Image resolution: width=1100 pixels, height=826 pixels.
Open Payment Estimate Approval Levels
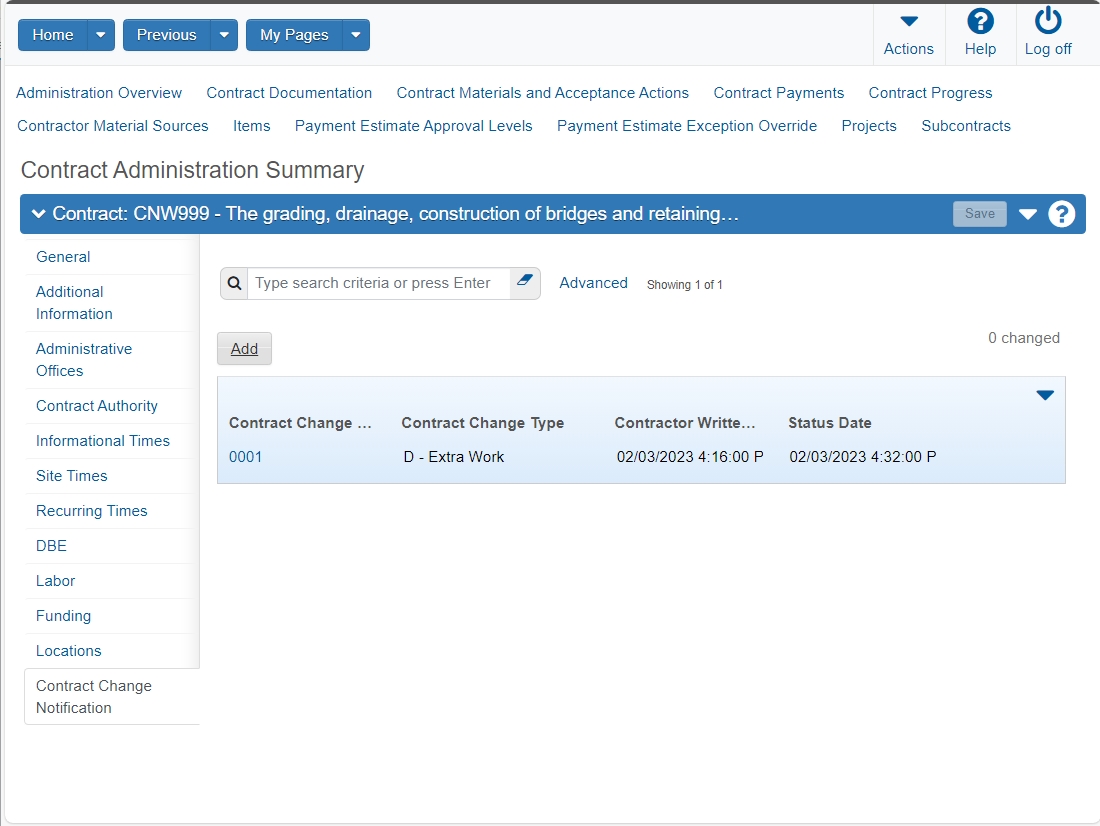click(413, 126)
